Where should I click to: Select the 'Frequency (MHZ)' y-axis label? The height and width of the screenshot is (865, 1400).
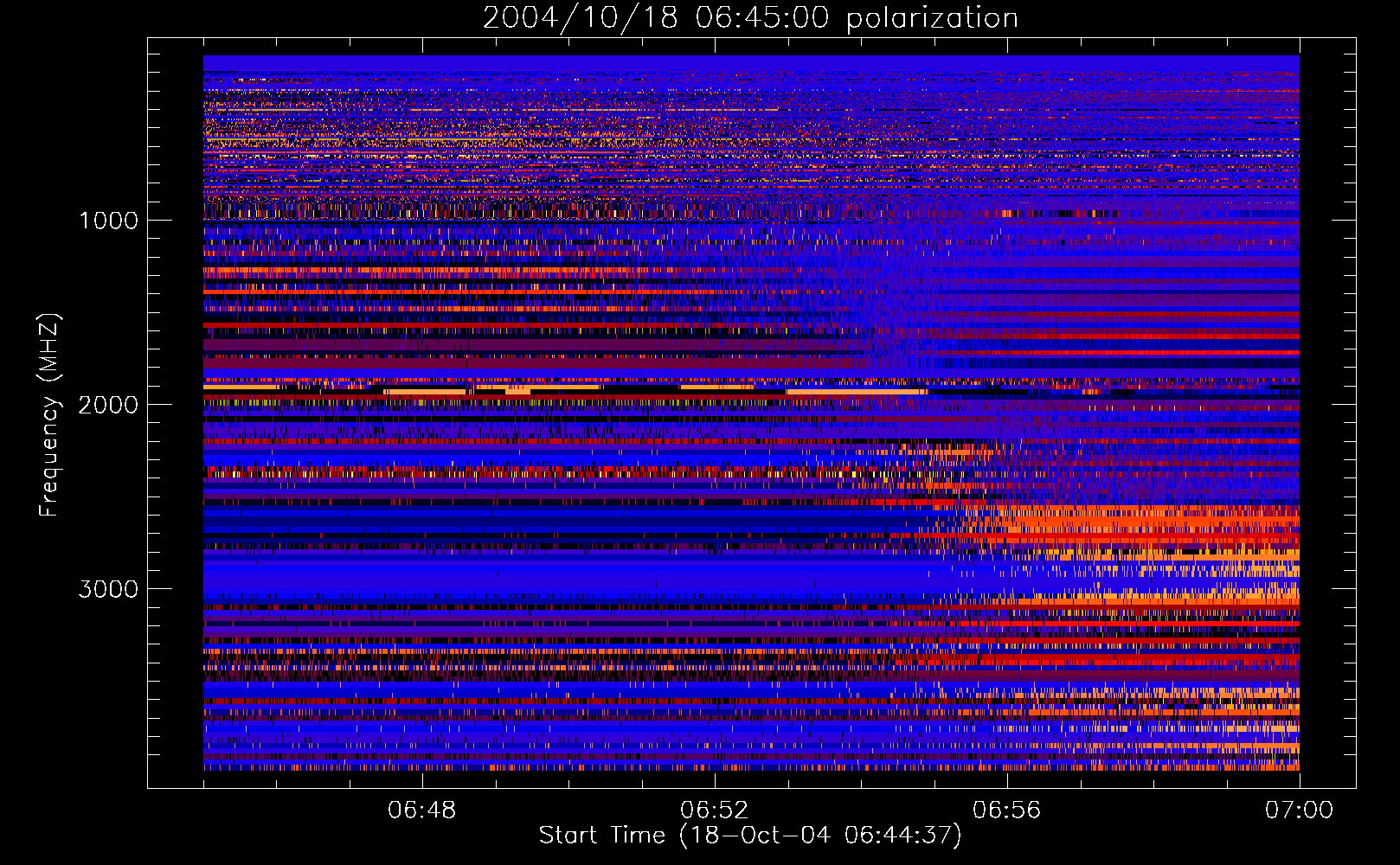click(49, 414)
